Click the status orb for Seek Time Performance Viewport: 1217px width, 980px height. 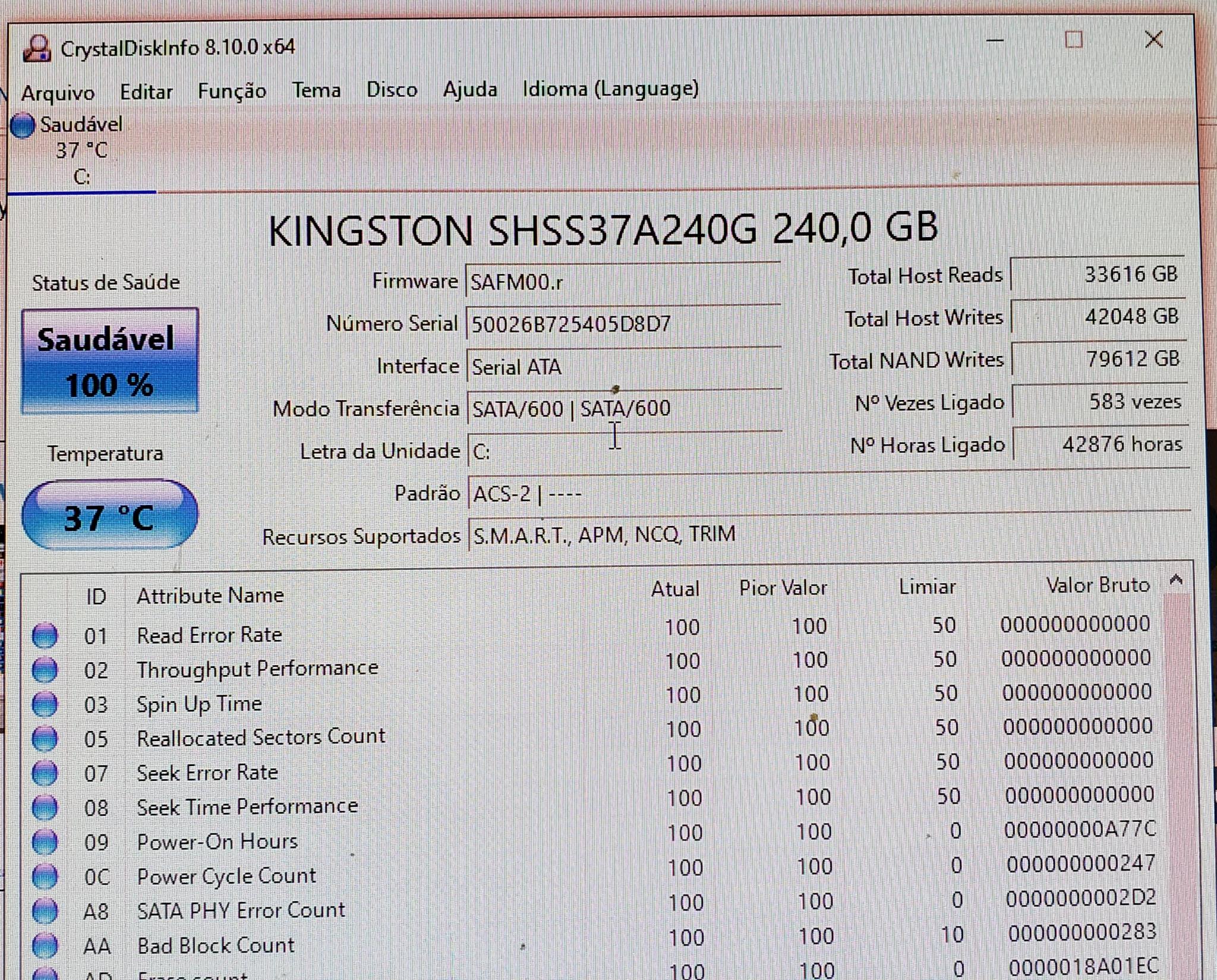45,808
